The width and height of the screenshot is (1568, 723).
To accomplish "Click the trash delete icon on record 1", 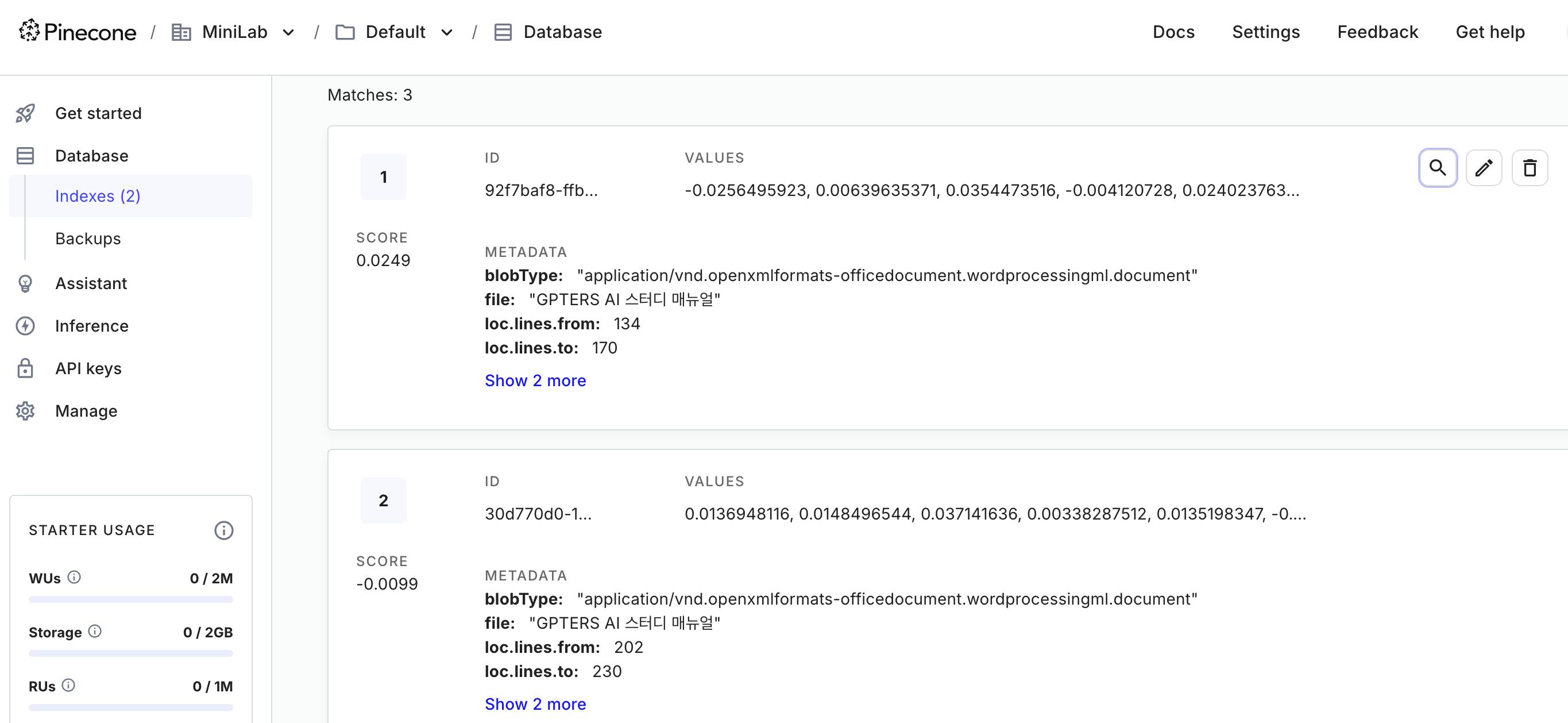I will pos(1529,167).
